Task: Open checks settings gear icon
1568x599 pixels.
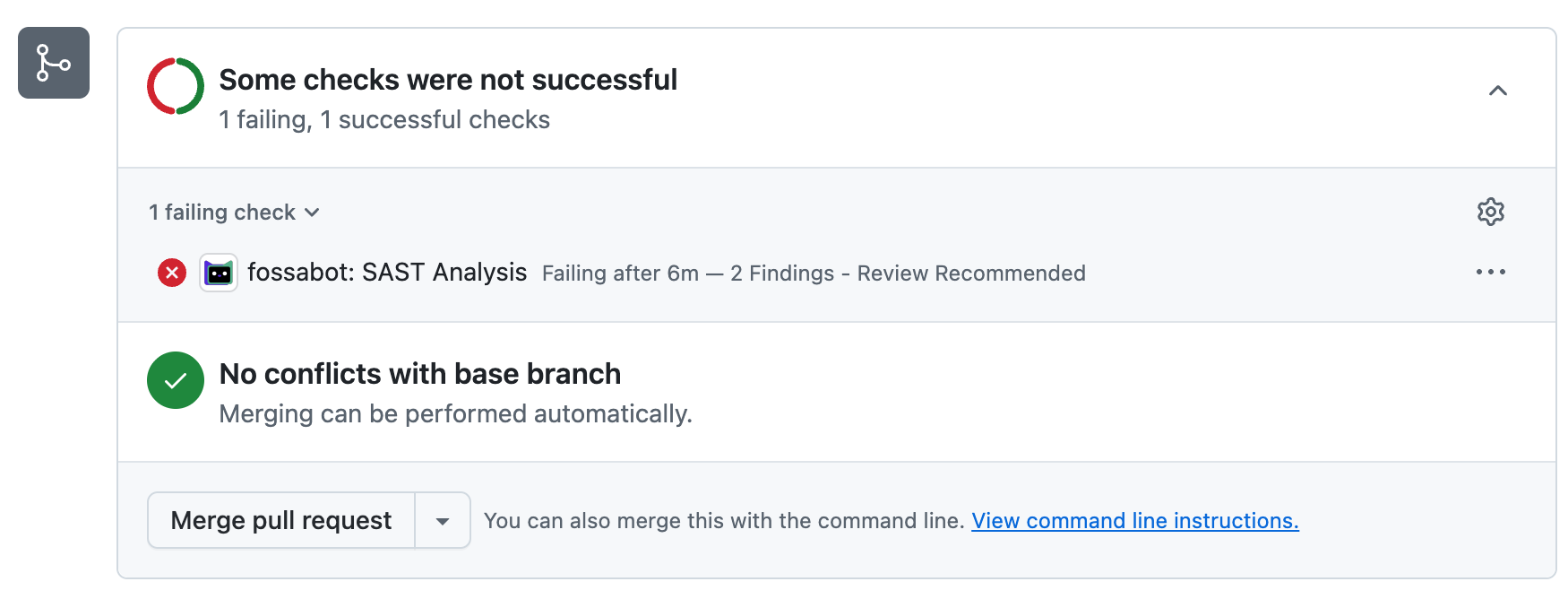Action: tap(1490, 212)
